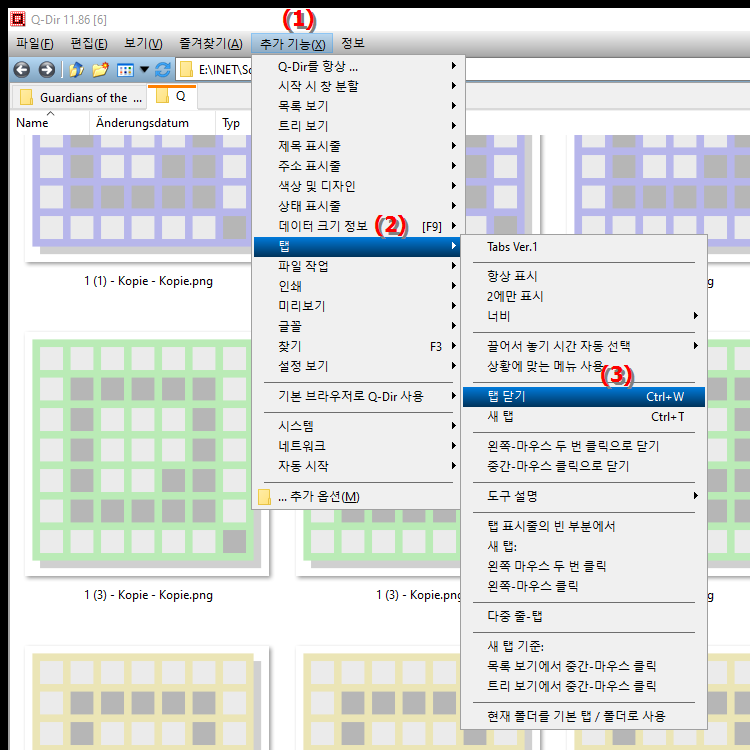
Task: Open the 편집(E) menu
Action: point(89,44)
